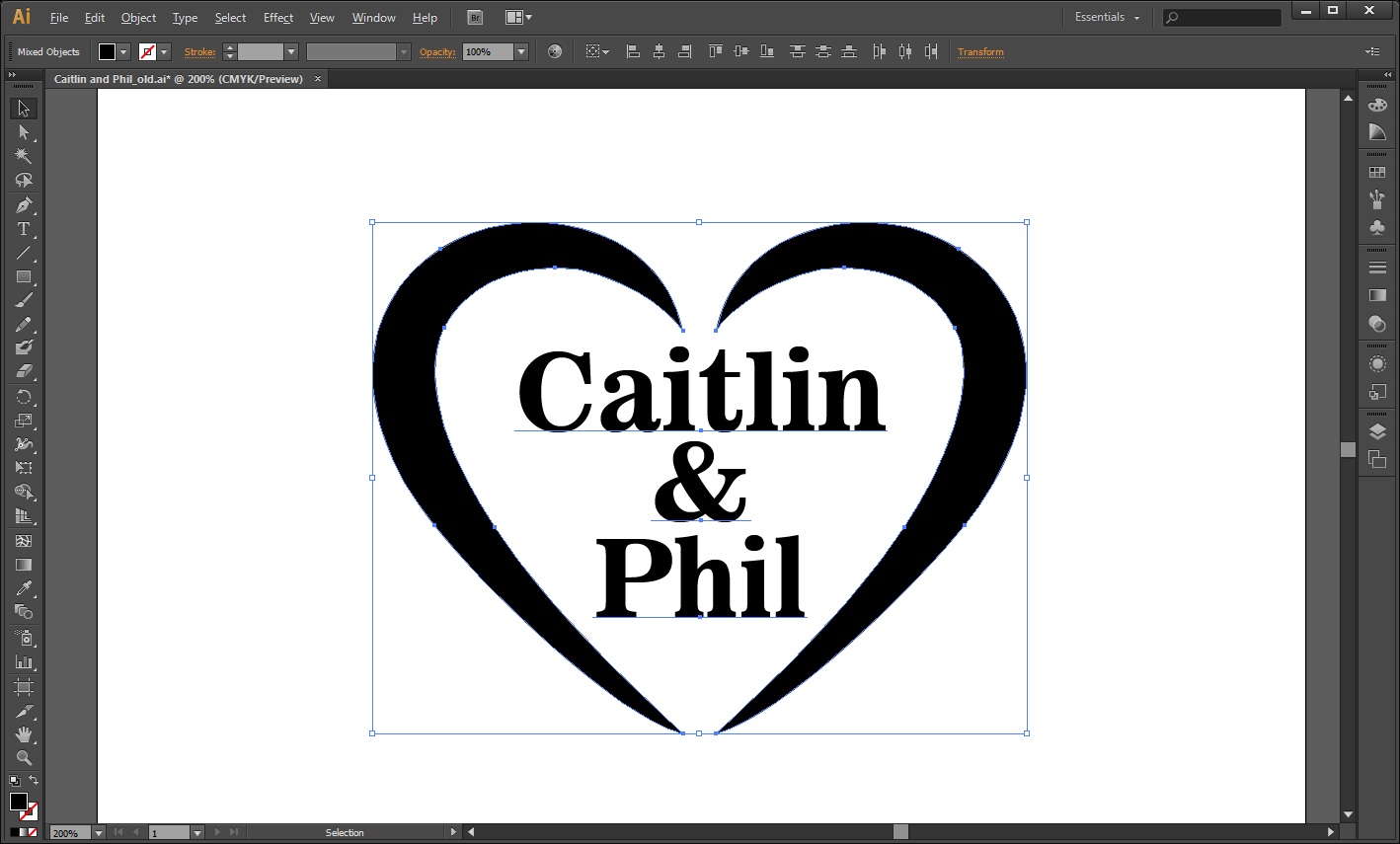The image size is (1400, 844).
Task: Pick the Magic Wand tool
Action: point(24,156)
